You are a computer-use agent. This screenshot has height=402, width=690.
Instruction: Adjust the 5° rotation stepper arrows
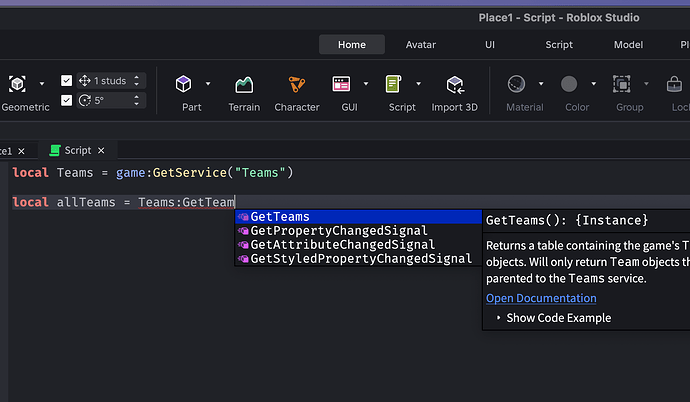point(136,100)
